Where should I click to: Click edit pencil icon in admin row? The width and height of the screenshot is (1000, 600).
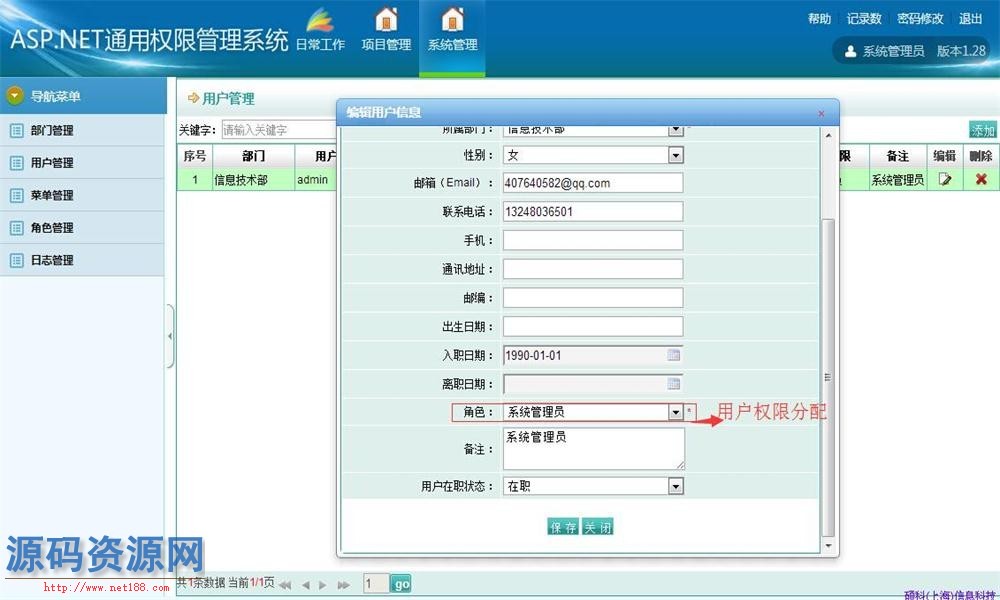[945, 180]
